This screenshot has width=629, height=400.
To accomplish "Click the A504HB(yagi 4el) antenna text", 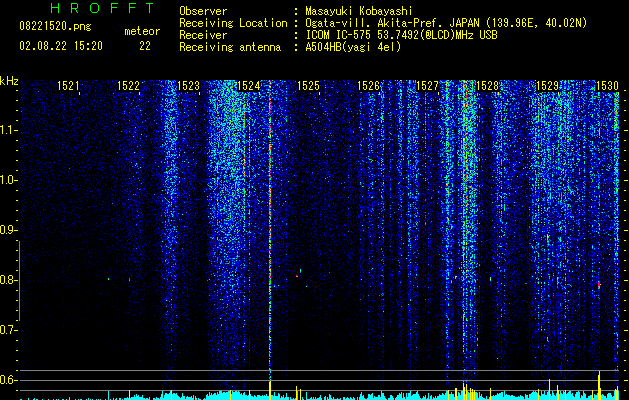I will click(353, 47).
